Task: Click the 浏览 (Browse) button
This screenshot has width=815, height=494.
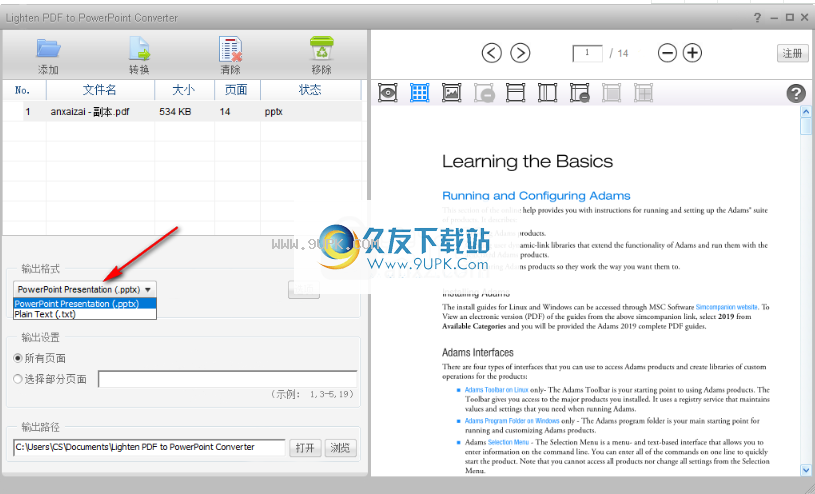Action: pos(340,448)
